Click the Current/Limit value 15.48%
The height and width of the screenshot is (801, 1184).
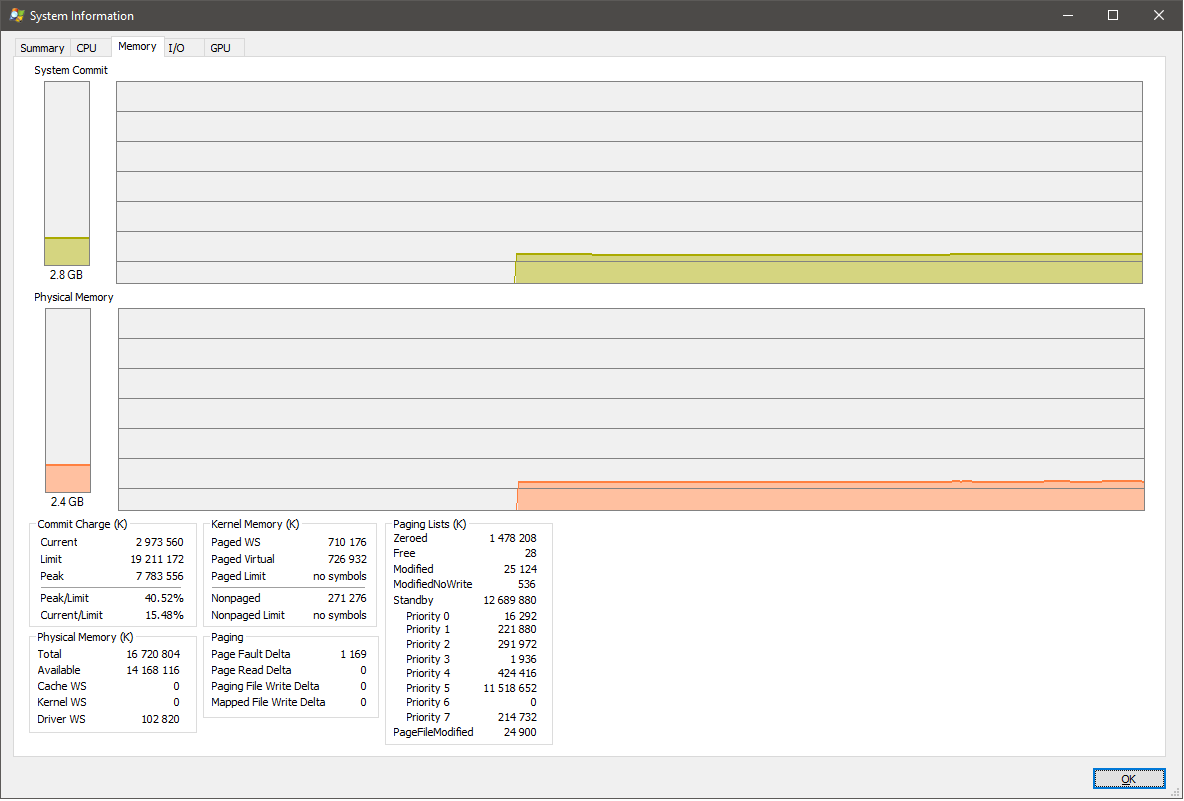point(165,615)
